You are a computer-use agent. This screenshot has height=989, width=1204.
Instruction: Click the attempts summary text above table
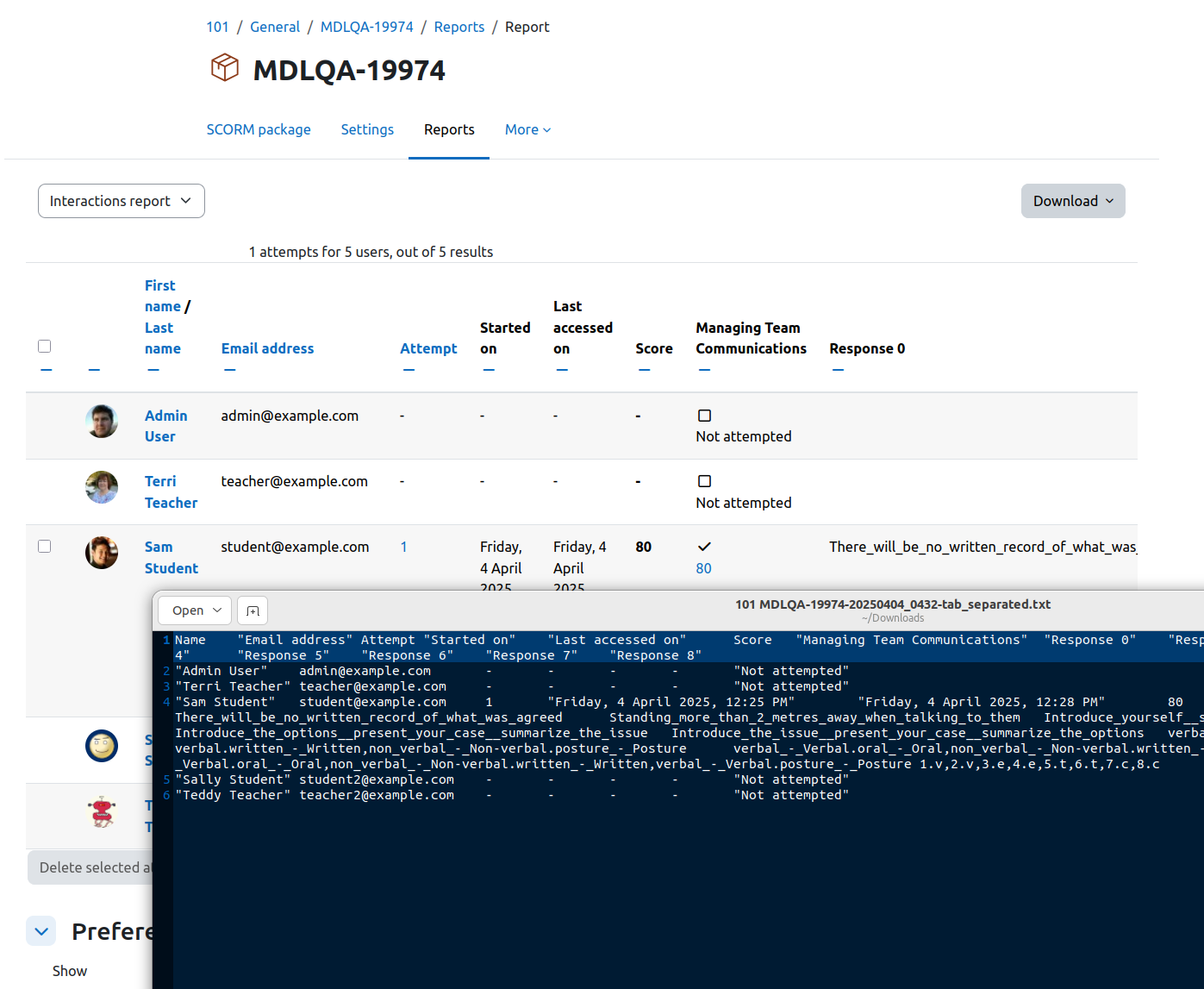[x=371, y=252]
